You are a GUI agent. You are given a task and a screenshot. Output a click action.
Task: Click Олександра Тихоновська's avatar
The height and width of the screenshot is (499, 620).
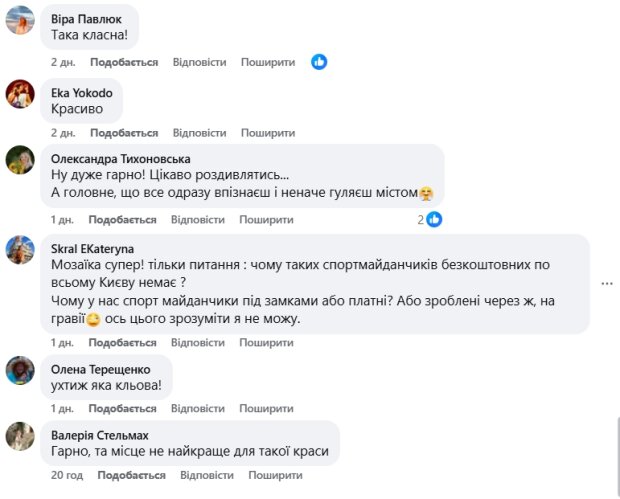tap(20, 160)
